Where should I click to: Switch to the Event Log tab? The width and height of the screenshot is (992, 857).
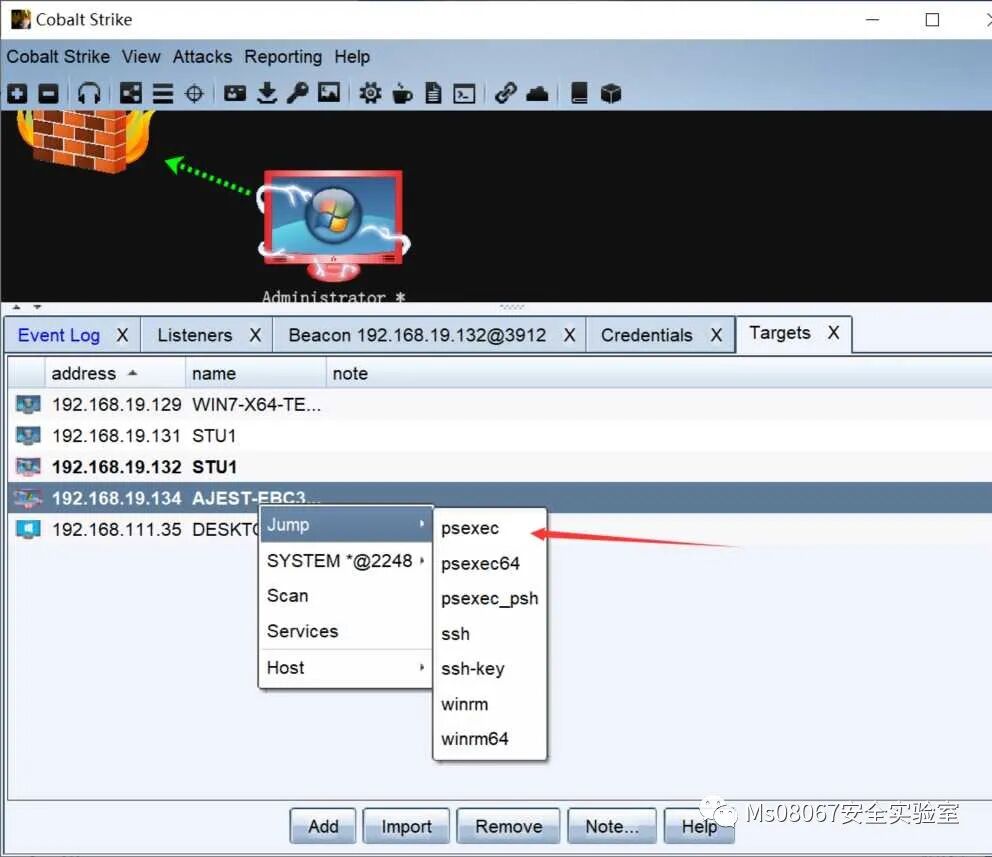59,335
